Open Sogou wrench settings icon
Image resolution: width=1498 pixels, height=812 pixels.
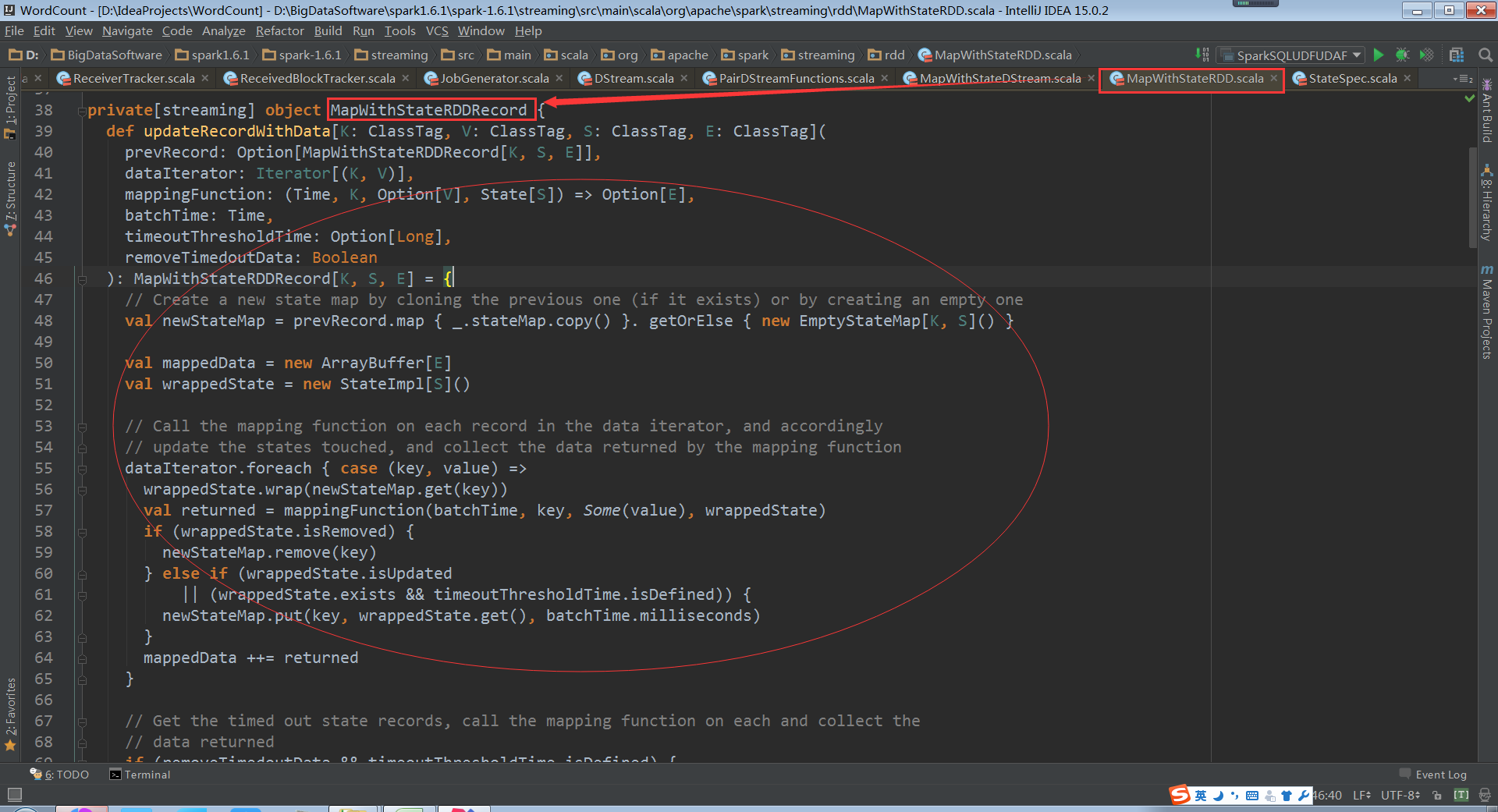point(1304,796)
